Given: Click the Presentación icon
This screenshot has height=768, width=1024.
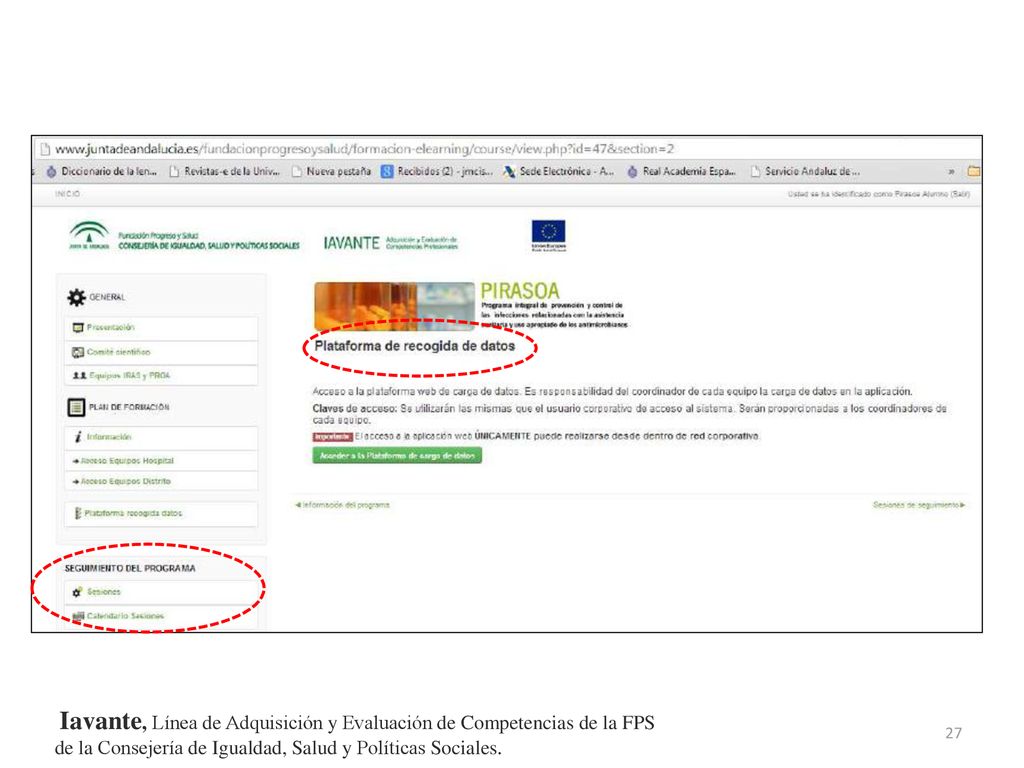Looking at the screenshot, I should (x=78, y=328).
